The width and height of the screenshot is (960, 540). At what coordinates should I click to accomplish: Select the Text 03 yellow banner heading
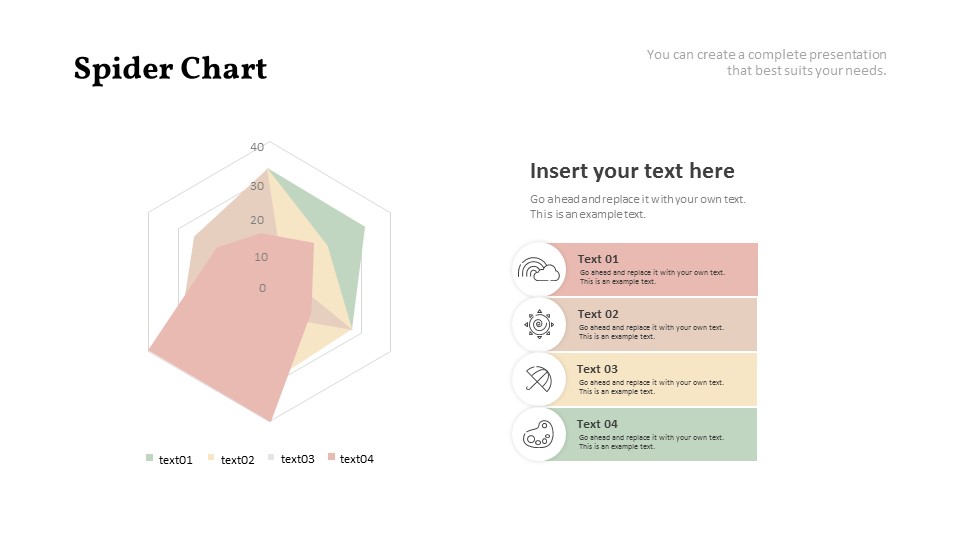597,369
